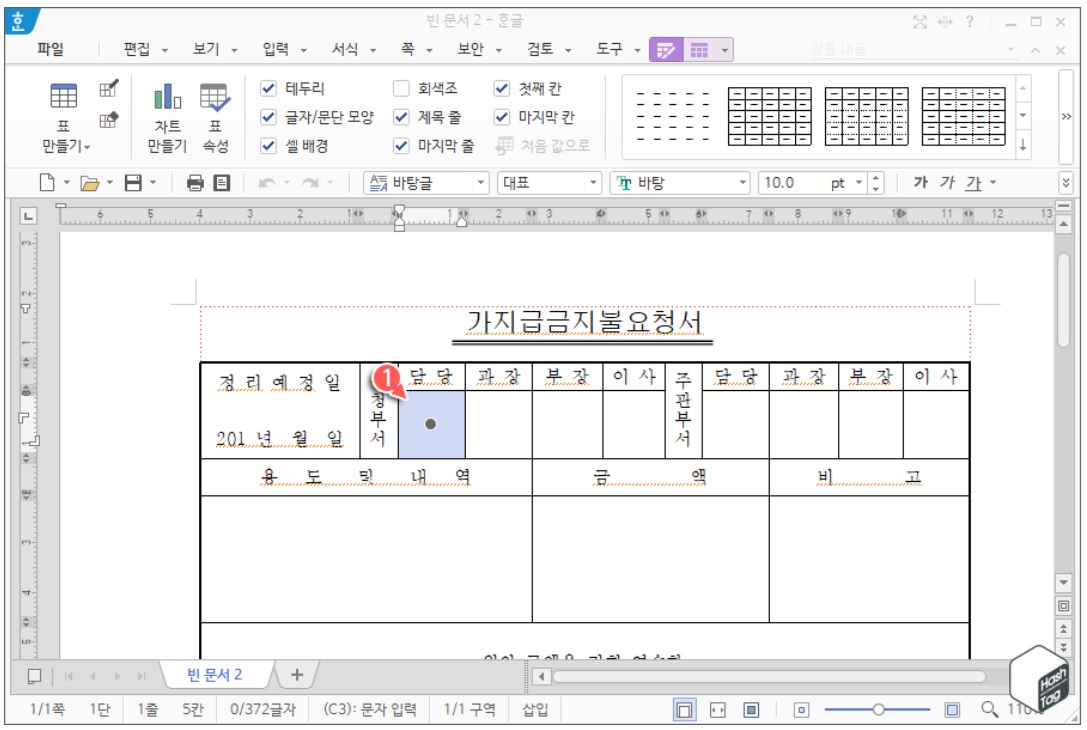Click the full screen expand icon in the title bar
Image resolution: width=1087 pixels, height=730 pixels.
pos(920,22)
